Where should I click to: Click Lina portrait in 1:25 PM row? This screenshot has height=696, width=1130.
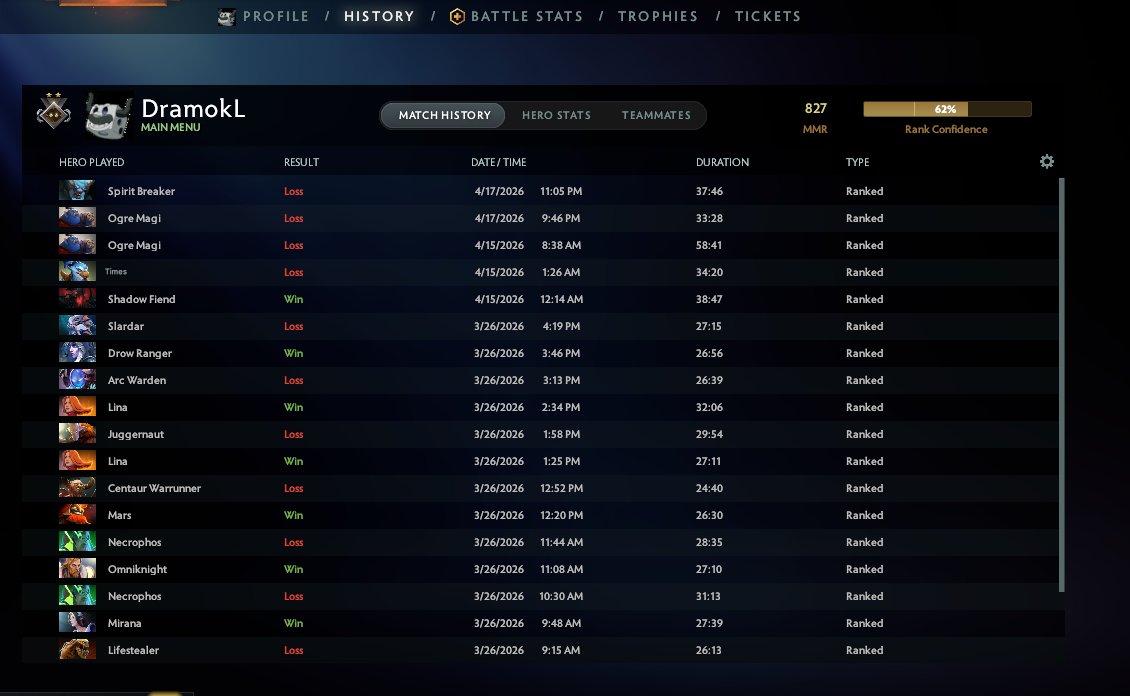[77, 461]
